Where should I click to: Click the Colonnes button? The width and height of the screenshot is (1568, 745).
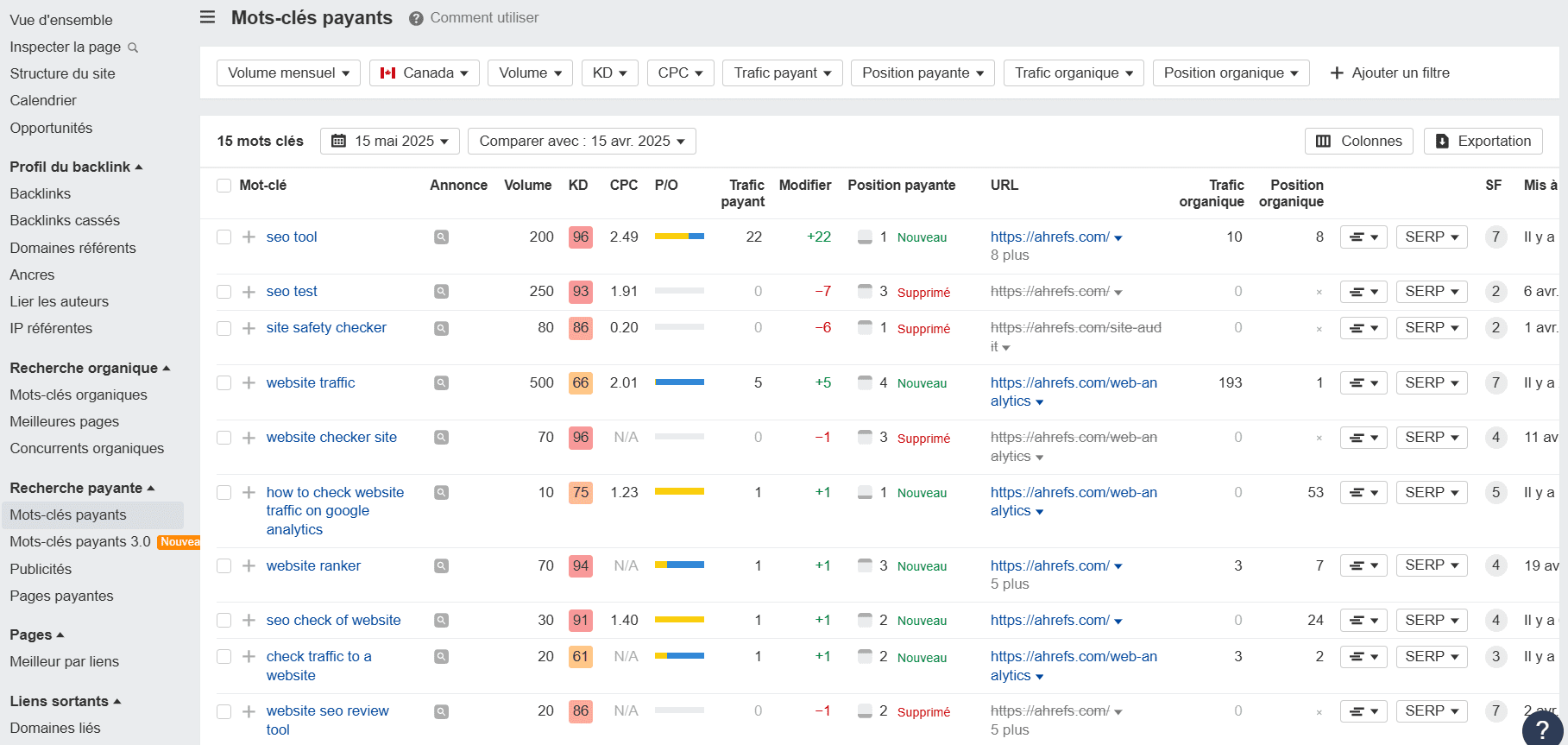pyautogui.click(x=1359, y=141)
